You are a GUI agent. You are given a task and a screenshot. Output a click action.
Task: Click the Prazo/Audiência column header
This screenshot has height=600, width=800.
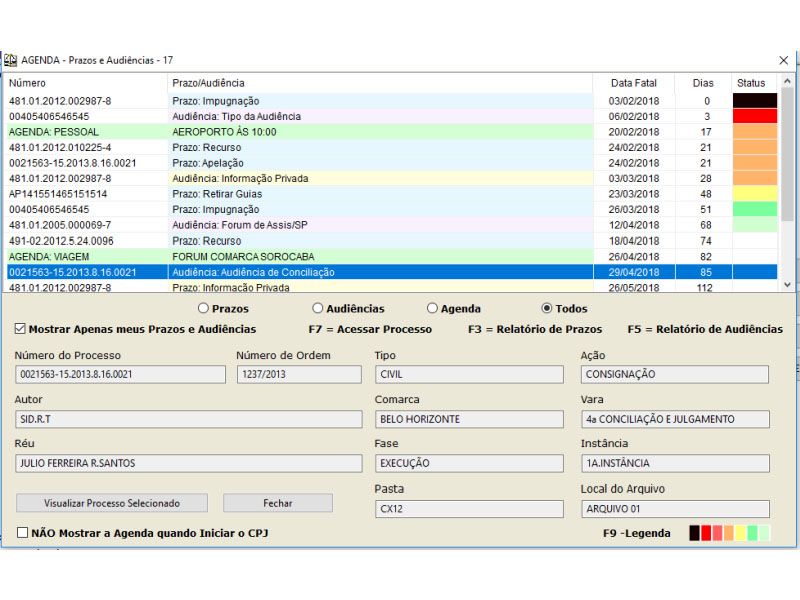pos(208,83)
